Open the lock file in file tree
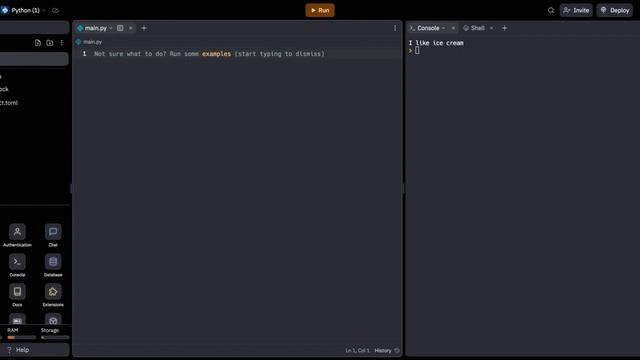The height and width of the screenshot is (360, 640). click(x=4, y=89)
